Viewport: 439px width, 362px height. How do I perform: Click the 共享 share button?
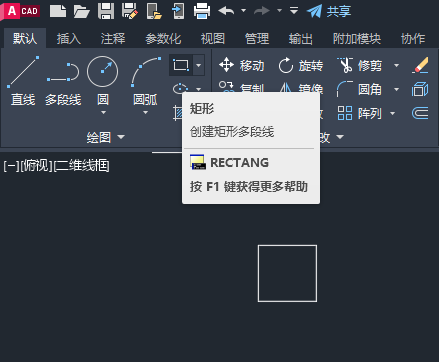pyautogui.click(x=329, y=11)
